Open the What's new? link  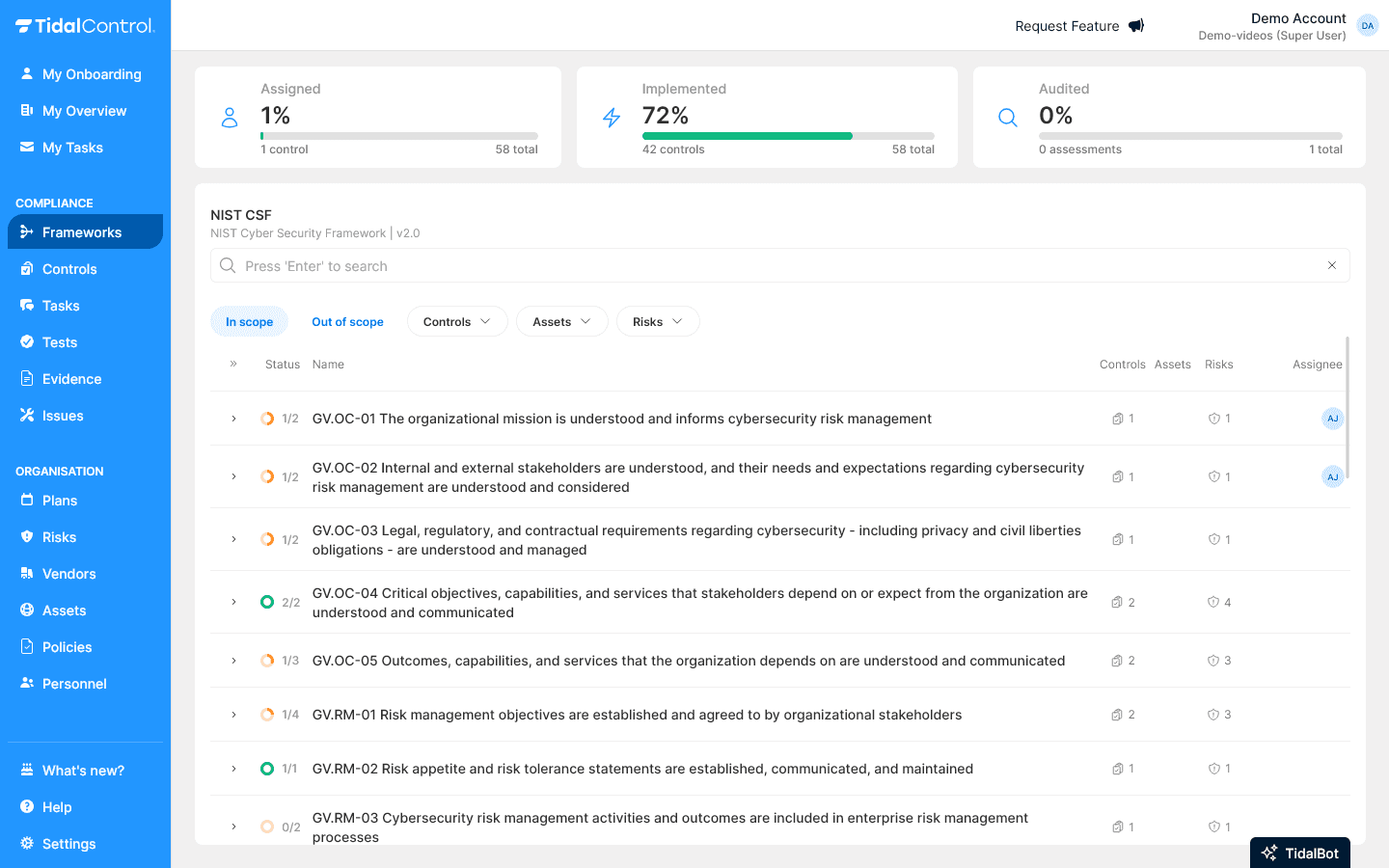(83, 770)
